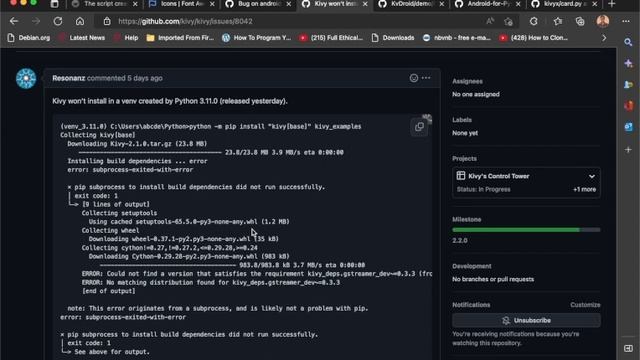Switch to the 'KvDroid/demo' tab
This screenshot has height=360, width=640.
(x=411, y=4)
